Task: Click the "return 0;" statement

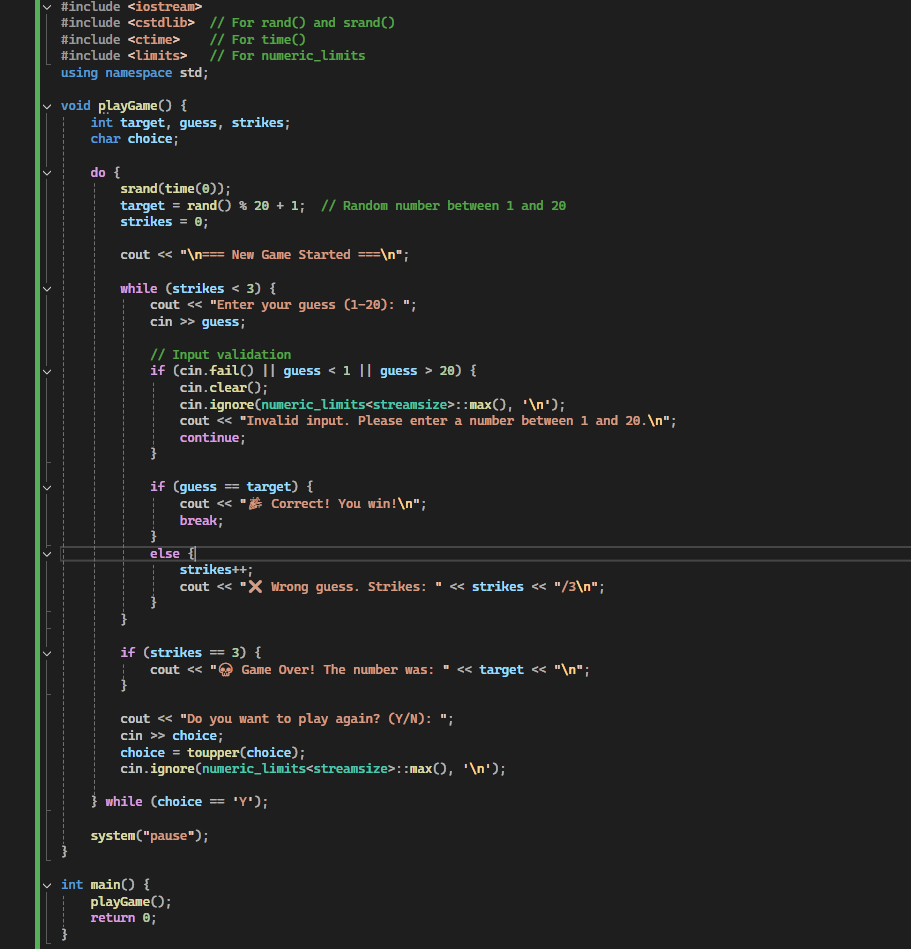Action: [x=123, y=918]
